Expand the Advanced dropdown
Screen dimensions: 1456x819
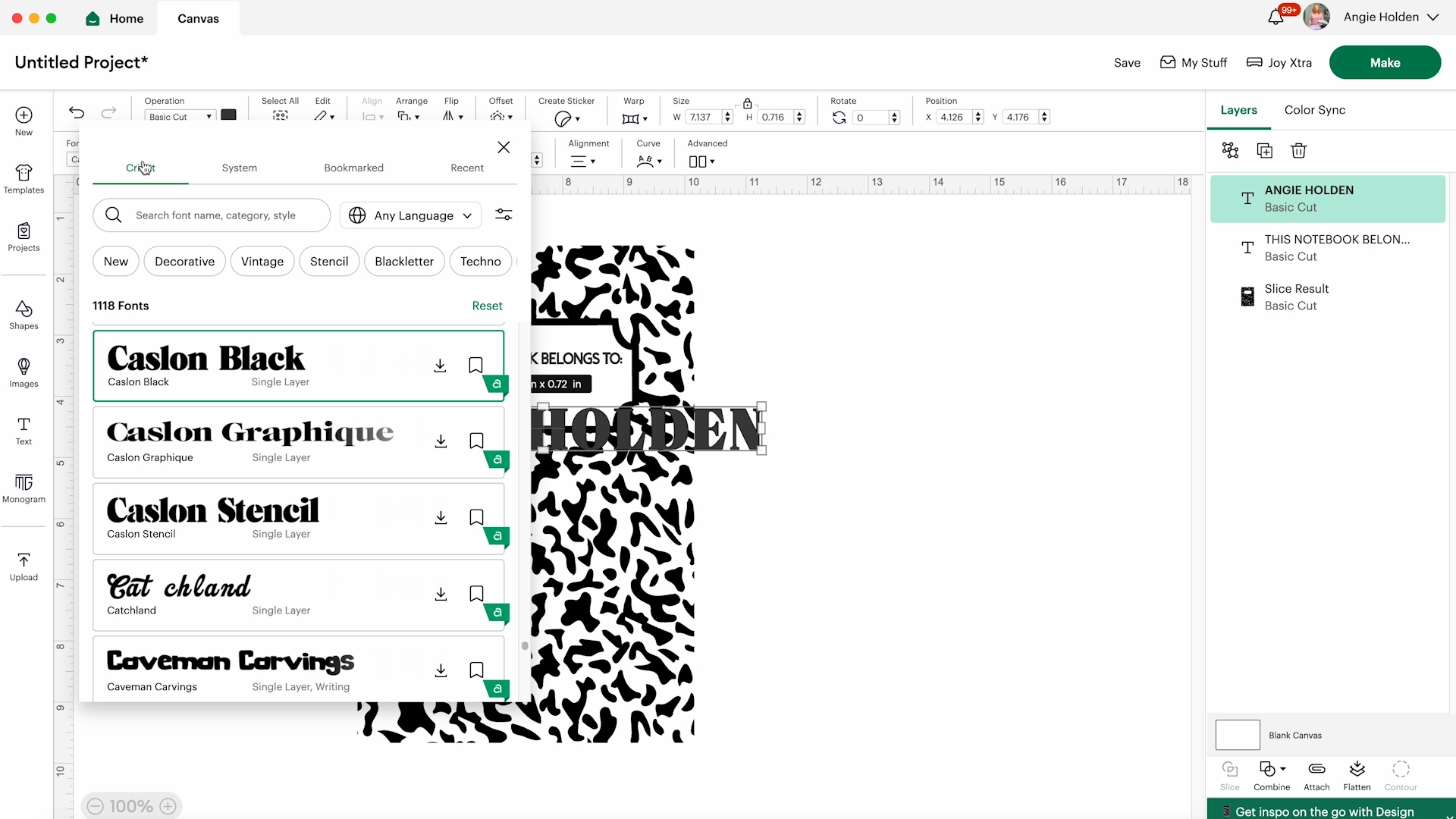tap(701, 162)
